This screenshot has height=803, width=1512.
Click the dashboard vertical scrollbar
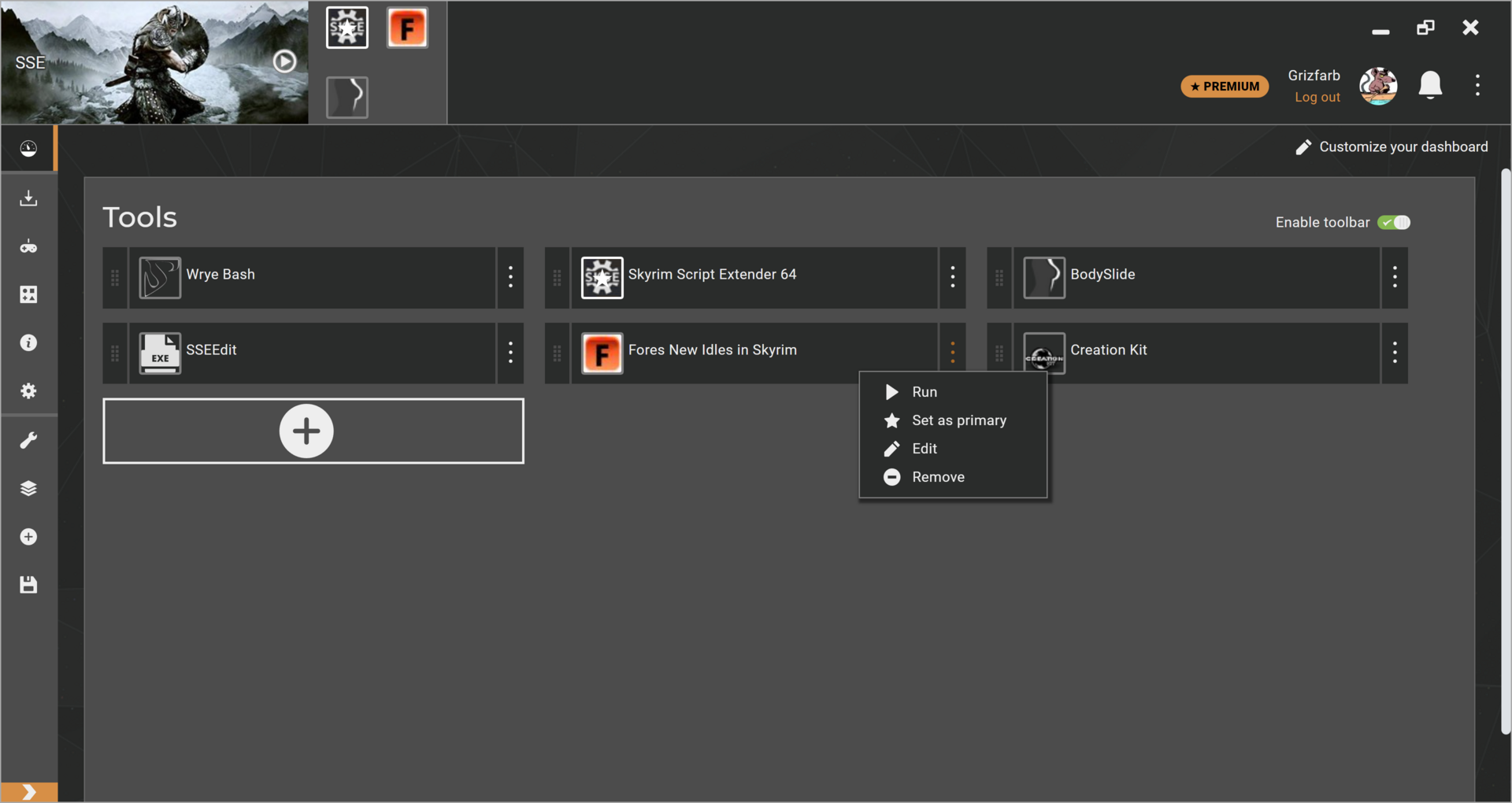point(1505,452)
